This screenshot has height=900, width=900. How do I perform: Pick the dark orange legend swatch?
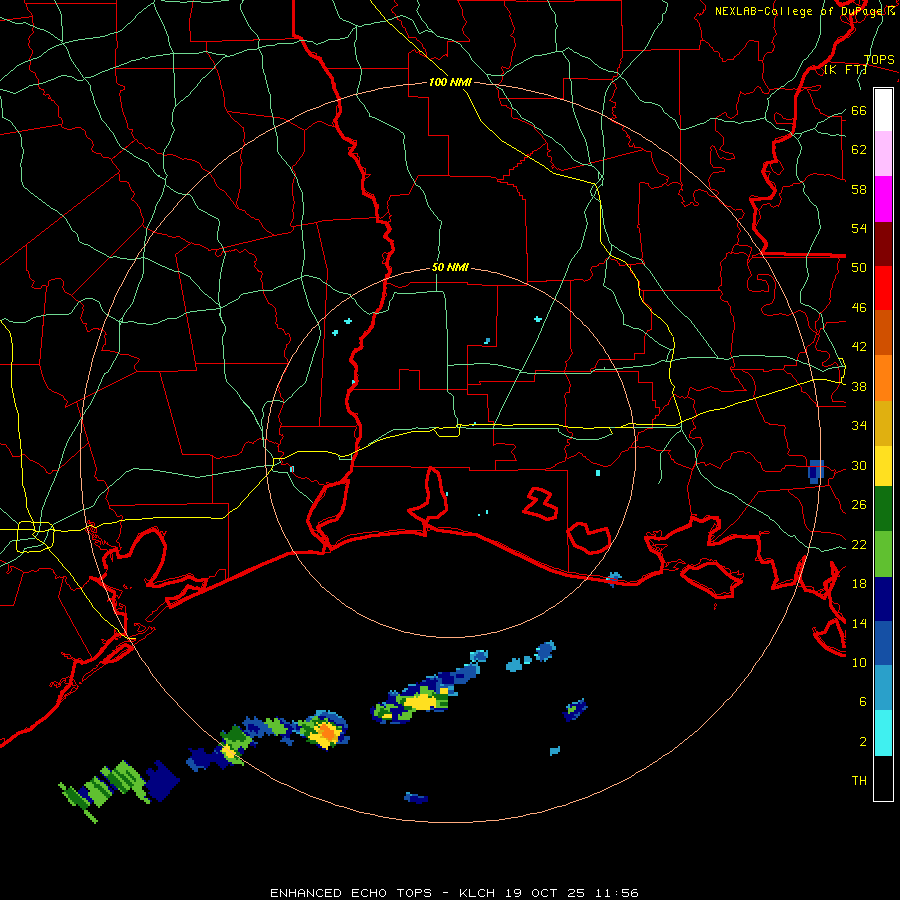tap(883, 332)
